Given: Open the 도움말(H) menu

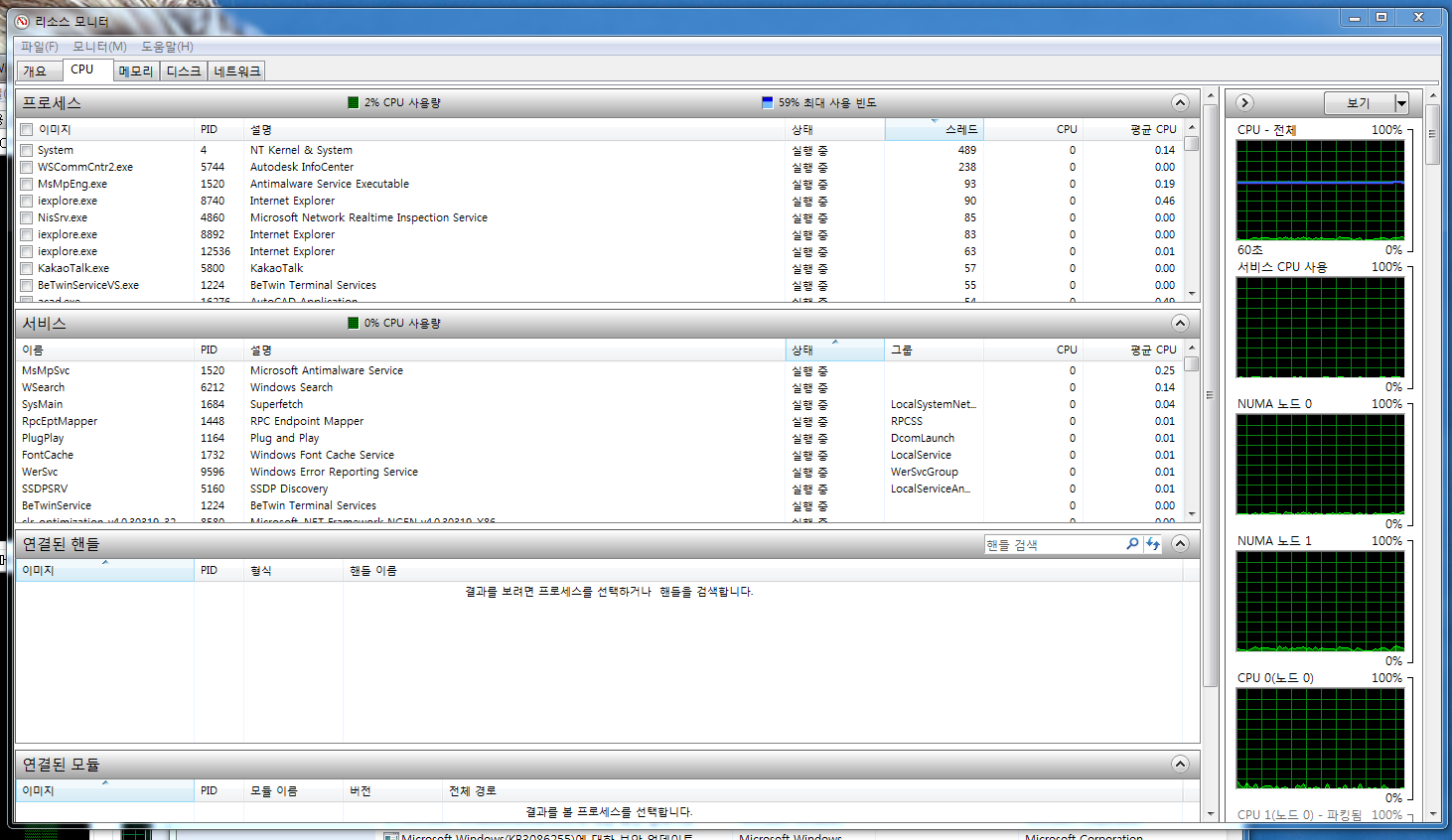Looking at the screenshot, I should coord(167,47).
